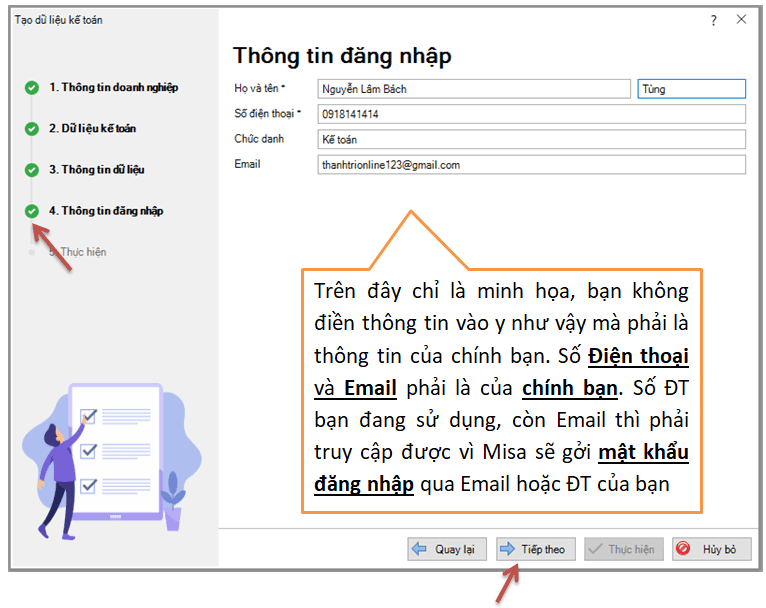Click the green check beside Thông tin doanh nghiệp
Viewport: 766px width, 608px height.
(32, 88)
